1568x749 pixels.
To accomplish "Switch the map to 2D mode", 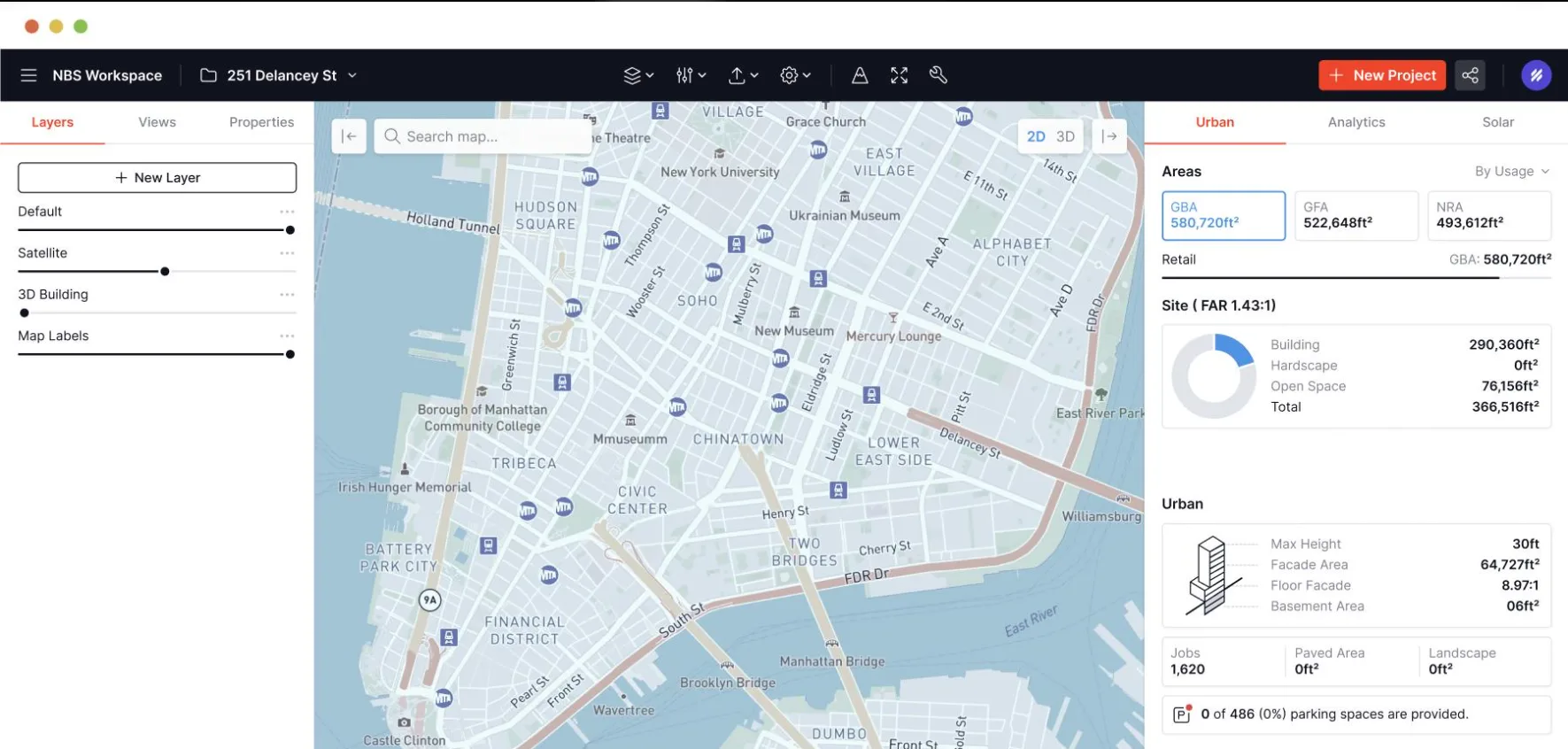I will pos(1036,136).
